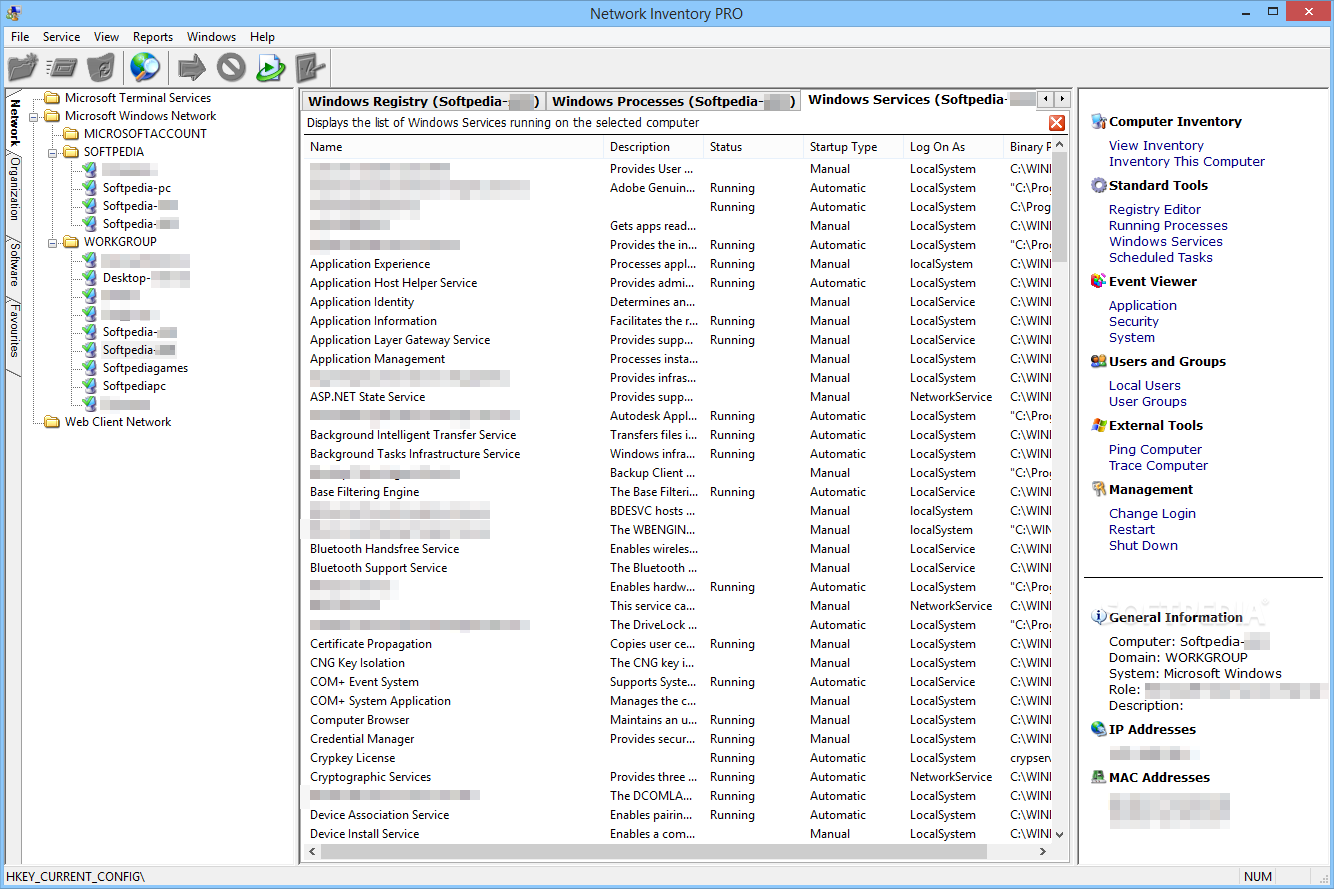
Task: Open the View Inventory link
Action: 1156,145
